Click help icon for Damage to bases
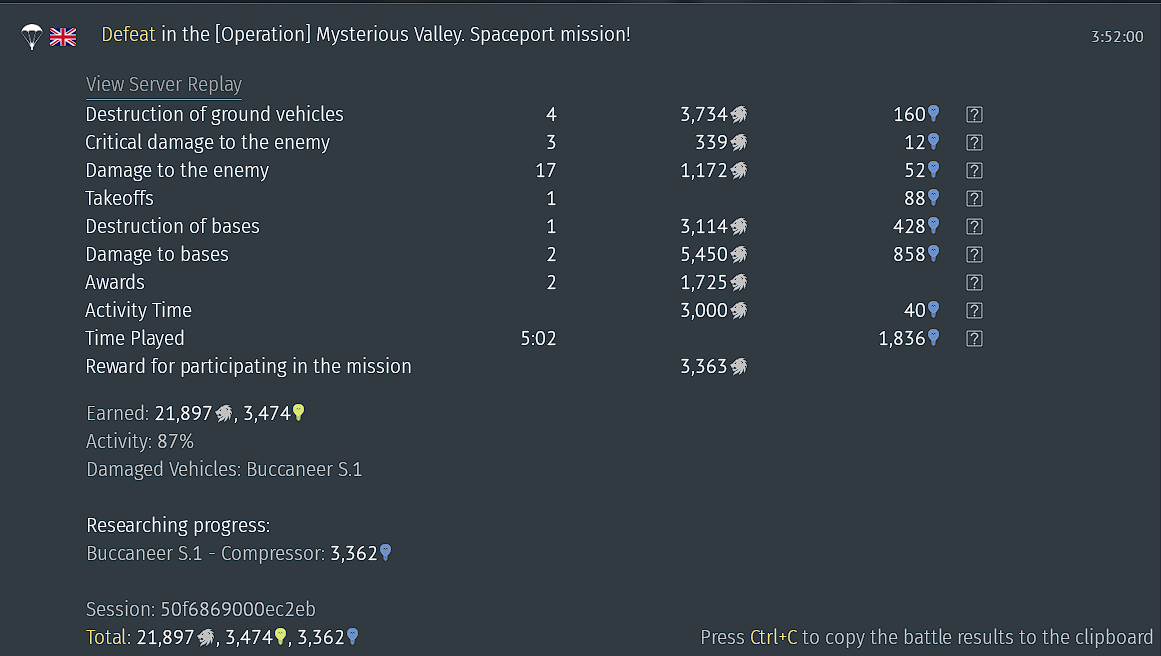 (x=974, y=255)
